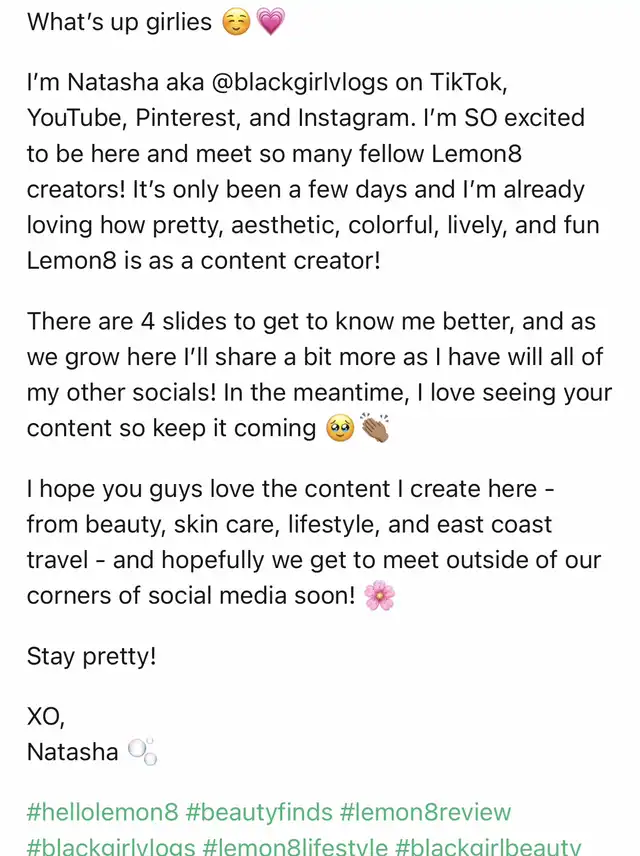Click the teary pleading face emoji
Image resolution: width=640 pixels, height=856 pixels.
pos(340,429)
